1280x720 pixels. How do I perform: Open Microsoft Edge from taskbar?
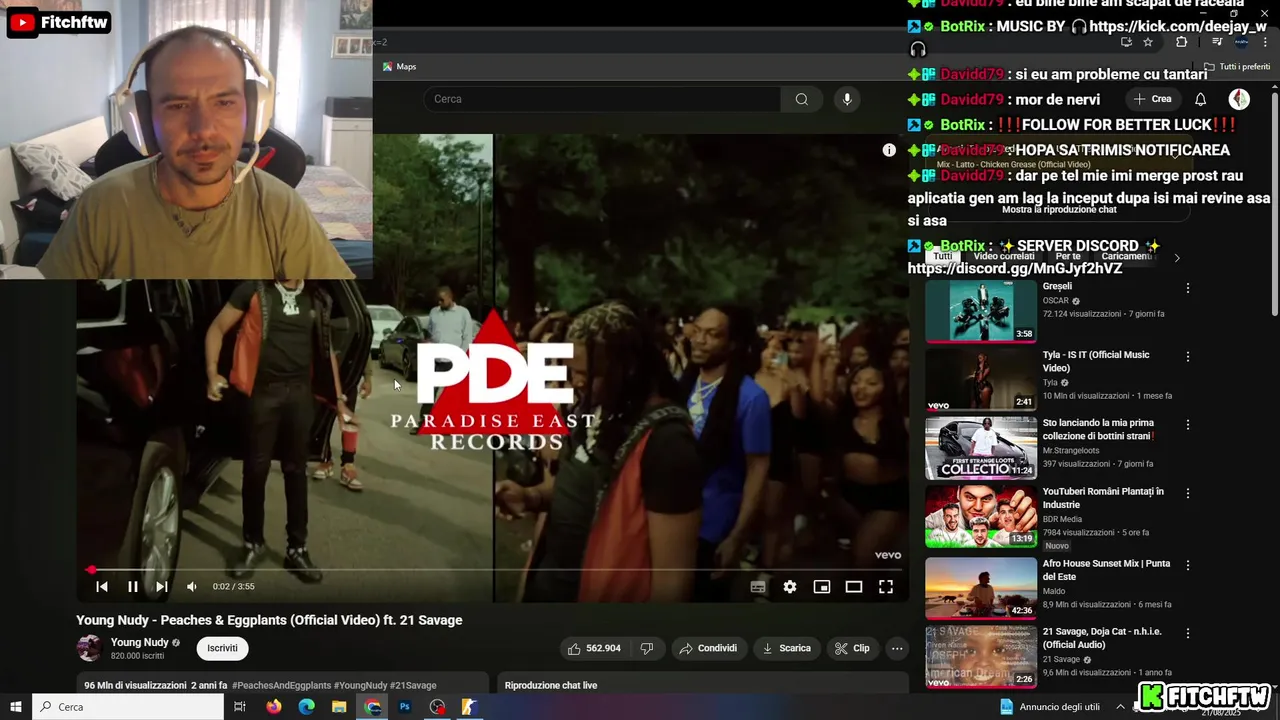306,707
